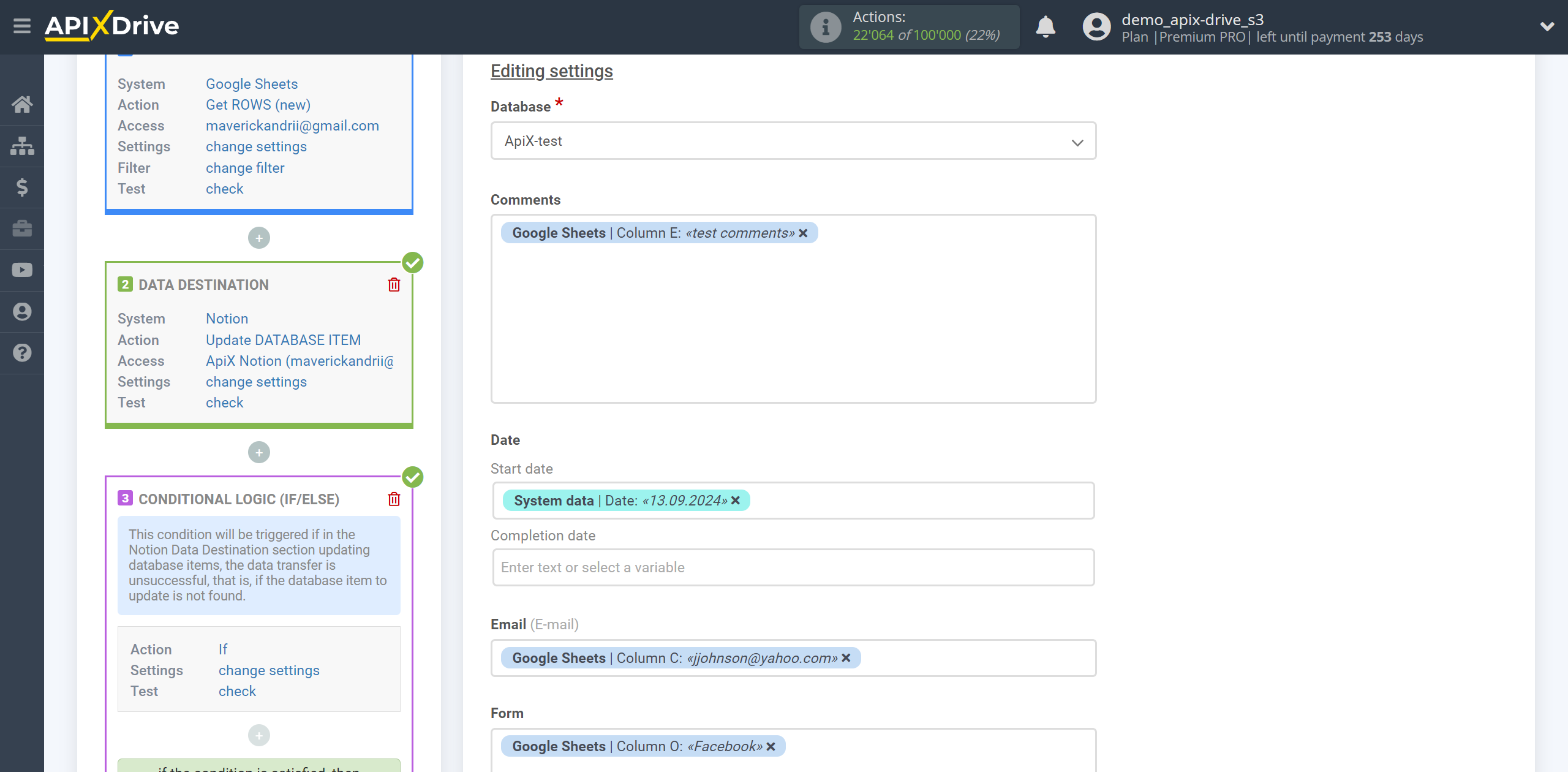Delete the Data Destination block
Viewport: 1568px width, 772px height.
click(394, 285)
